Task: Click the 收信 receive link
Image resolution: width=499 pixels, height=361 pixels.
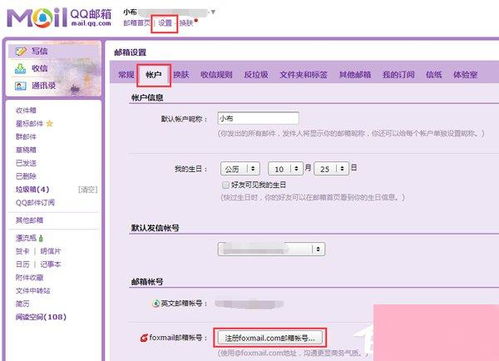Action: pyautogui.click(x=40, y=69)
